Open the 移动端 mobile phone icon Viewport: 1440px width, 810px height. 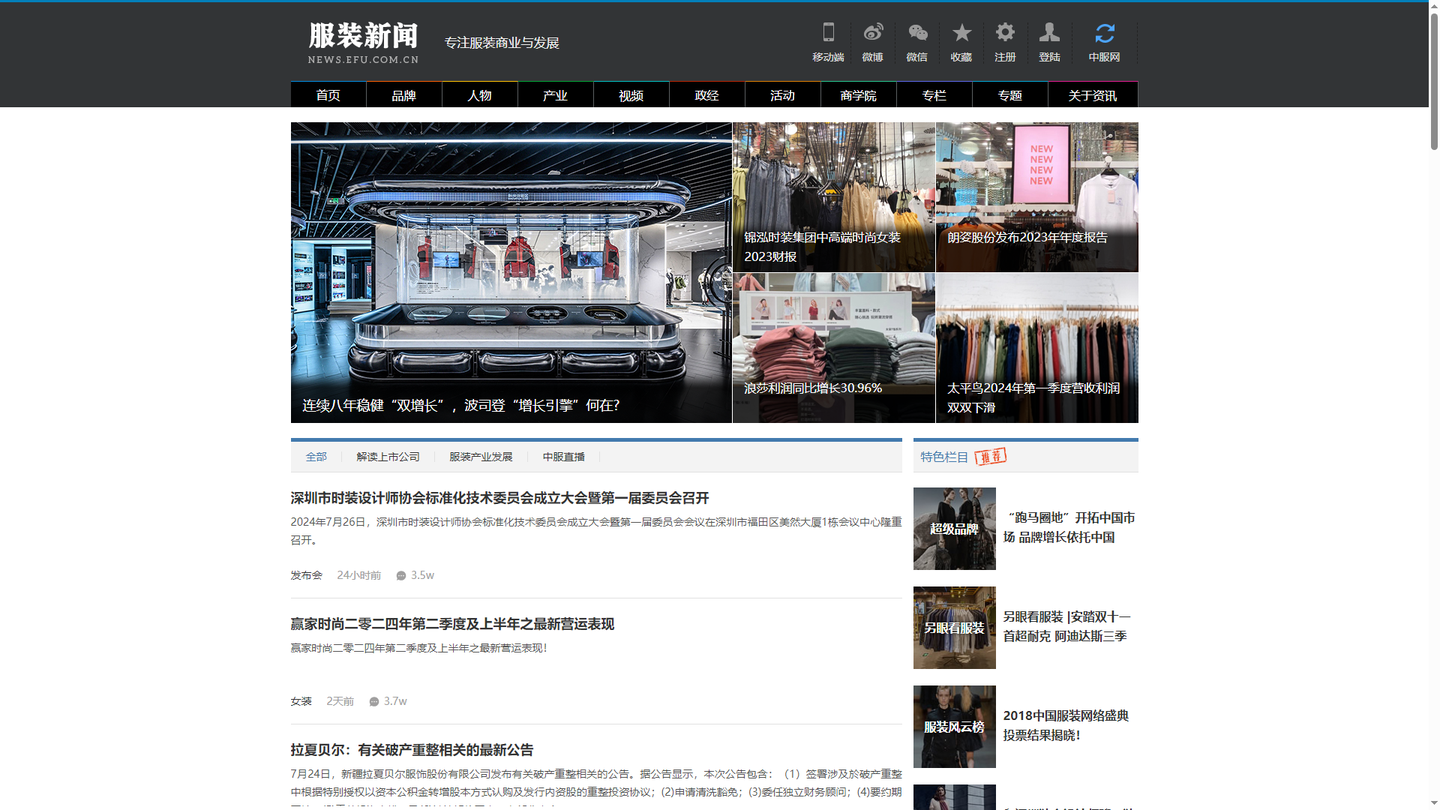coord(828,33)
